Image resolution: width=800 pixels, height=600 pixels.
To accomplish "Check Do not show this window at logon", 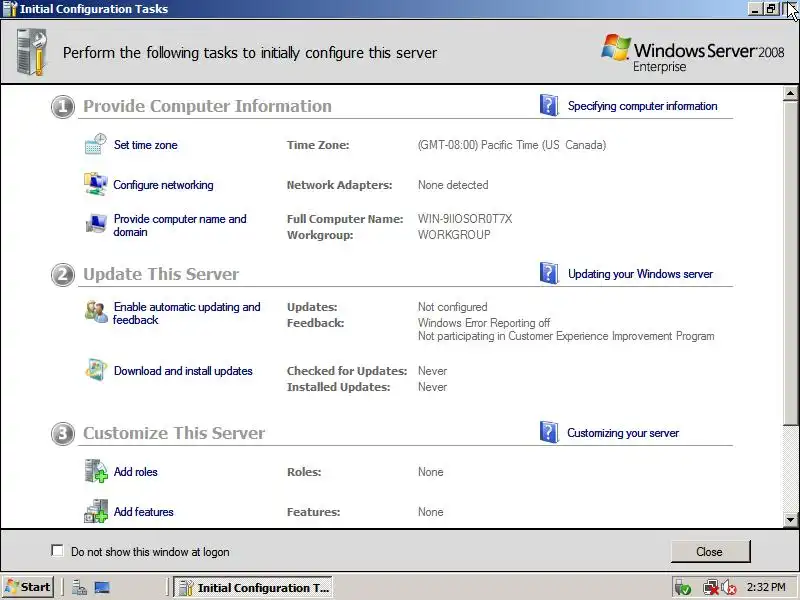I will (57, 551).
